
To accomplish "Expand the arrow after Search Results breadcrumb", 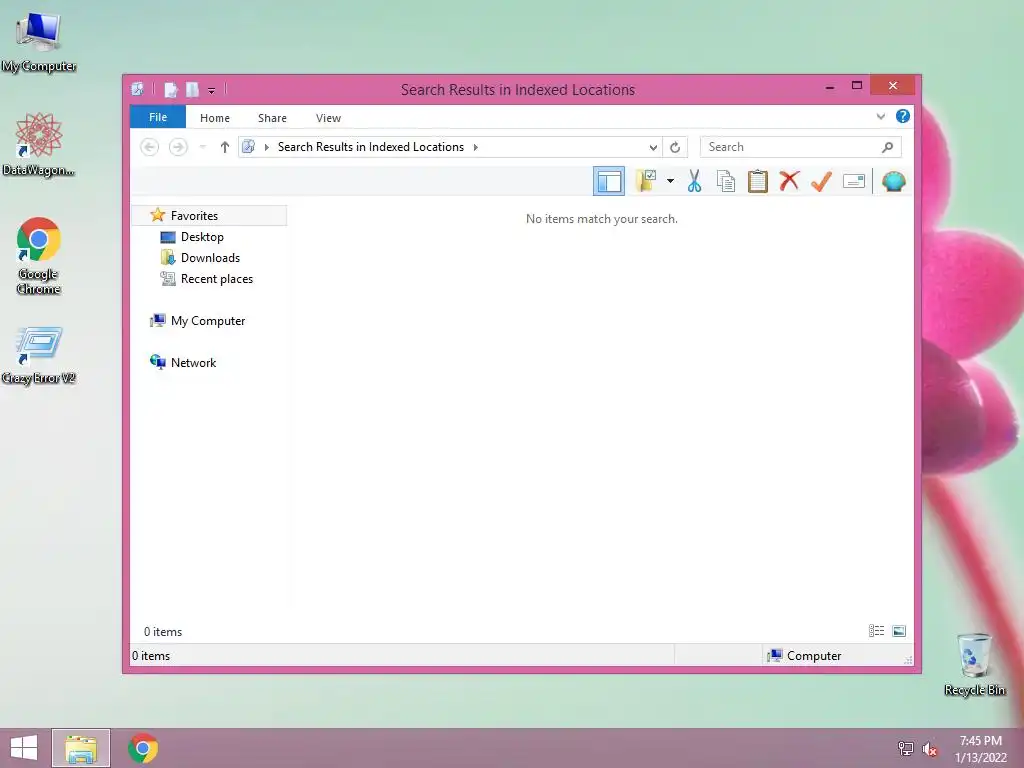I will [475, 147].
